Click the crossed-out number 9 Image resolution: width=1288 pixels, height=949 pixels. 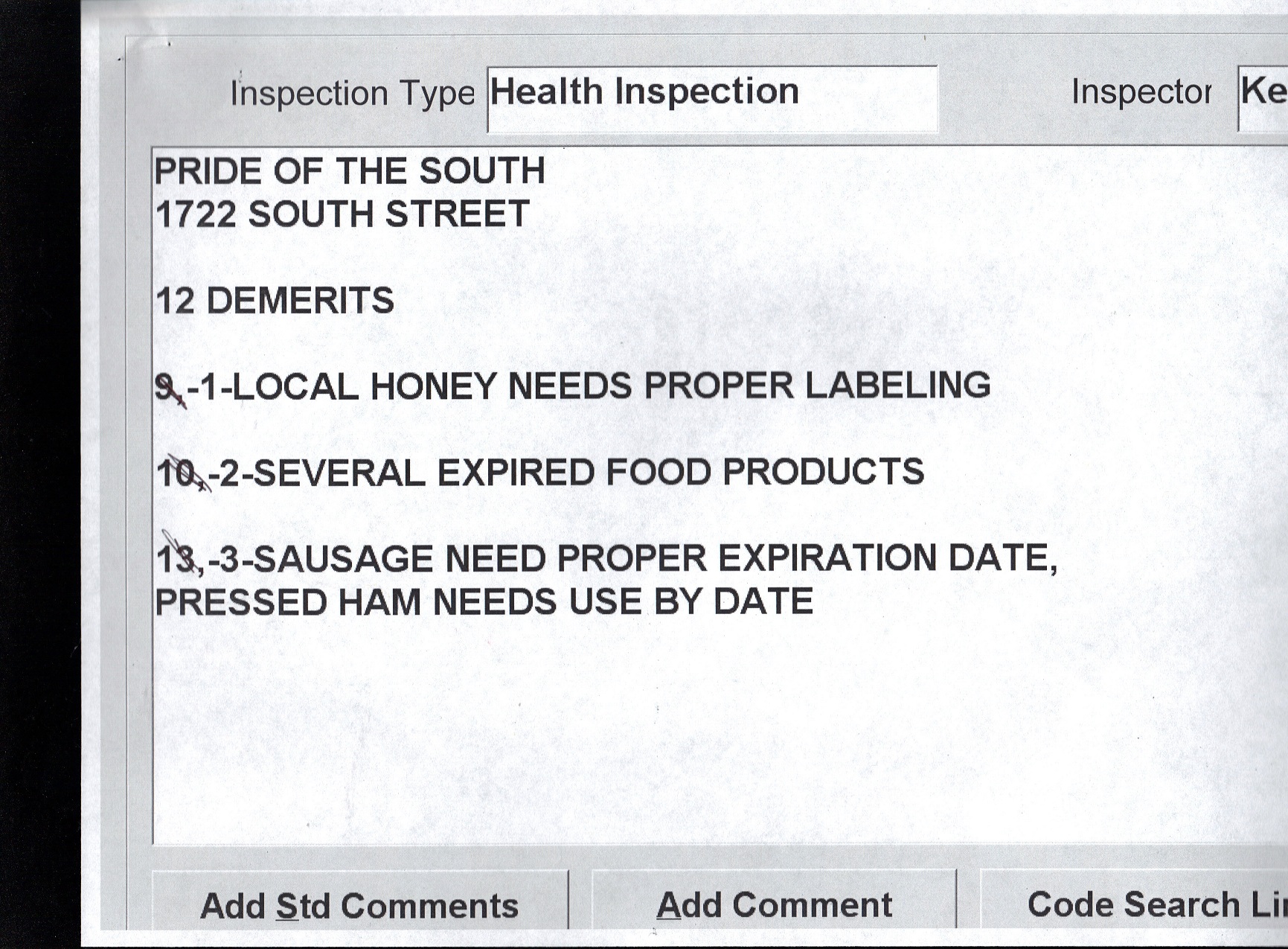click(167, 388)
